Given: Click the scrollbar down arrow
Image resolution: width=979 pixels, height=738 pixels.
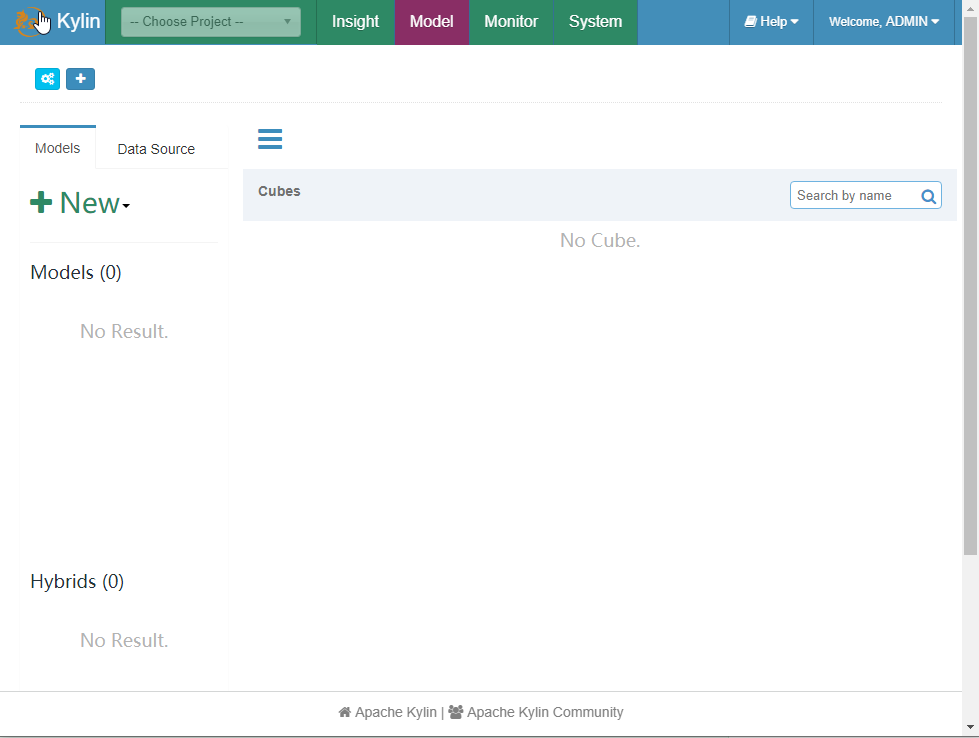Looking at the screenshot, I should coord(970,727).
